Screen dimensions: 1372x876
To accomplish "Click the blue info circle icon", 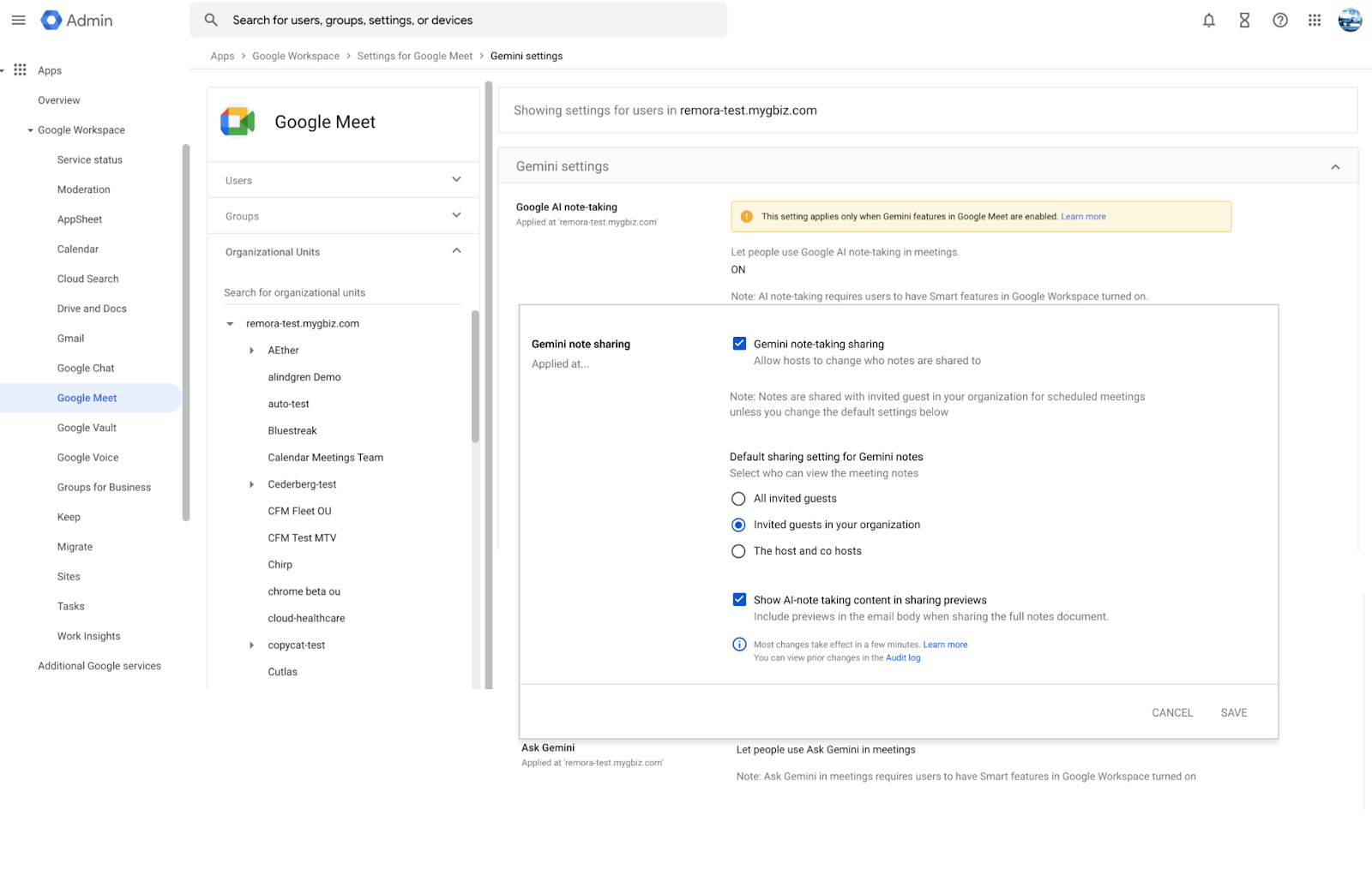I will 739,645.
